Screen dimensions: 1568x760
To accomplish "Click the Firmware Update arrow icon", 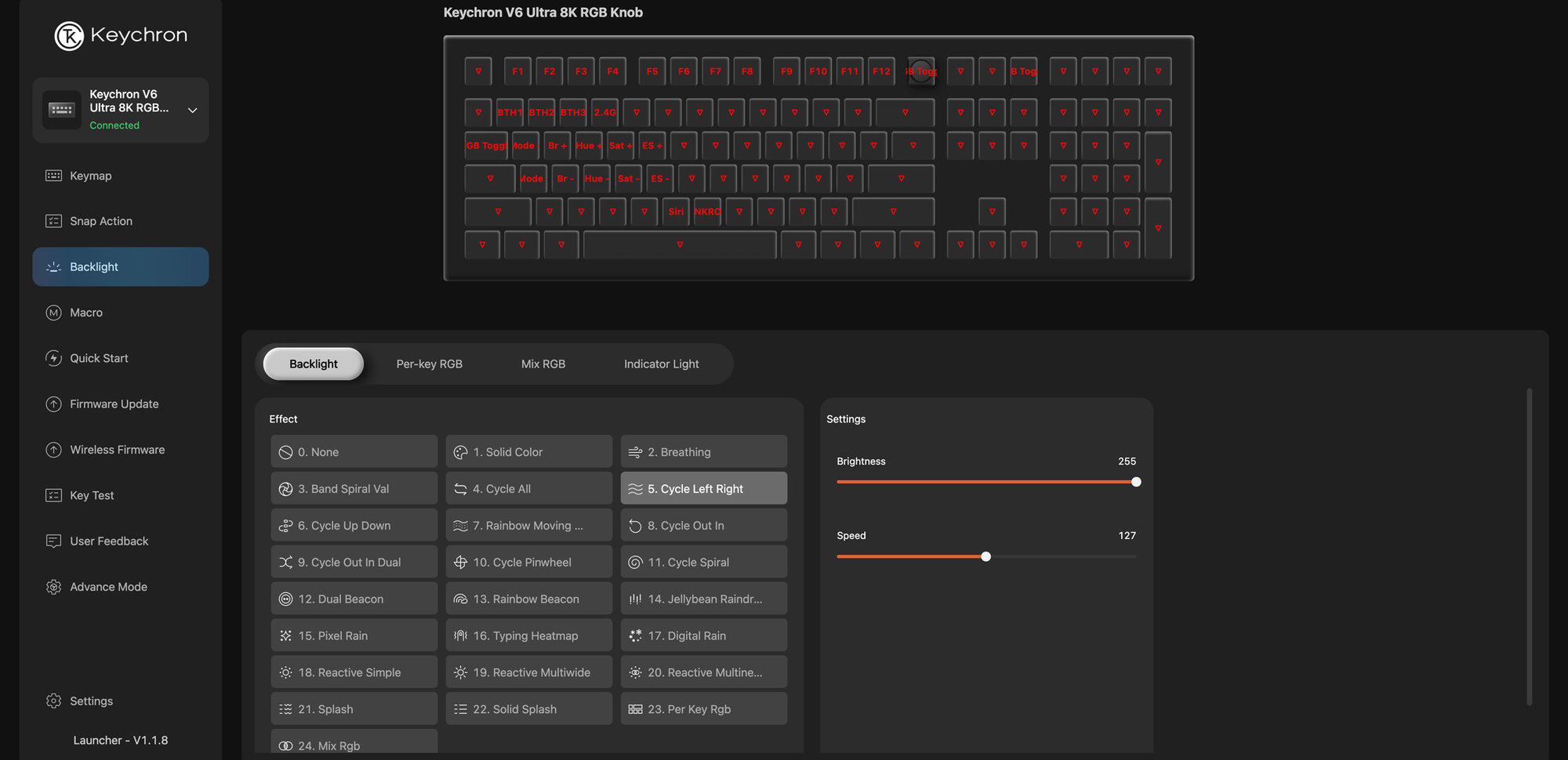I will [53, 404].
